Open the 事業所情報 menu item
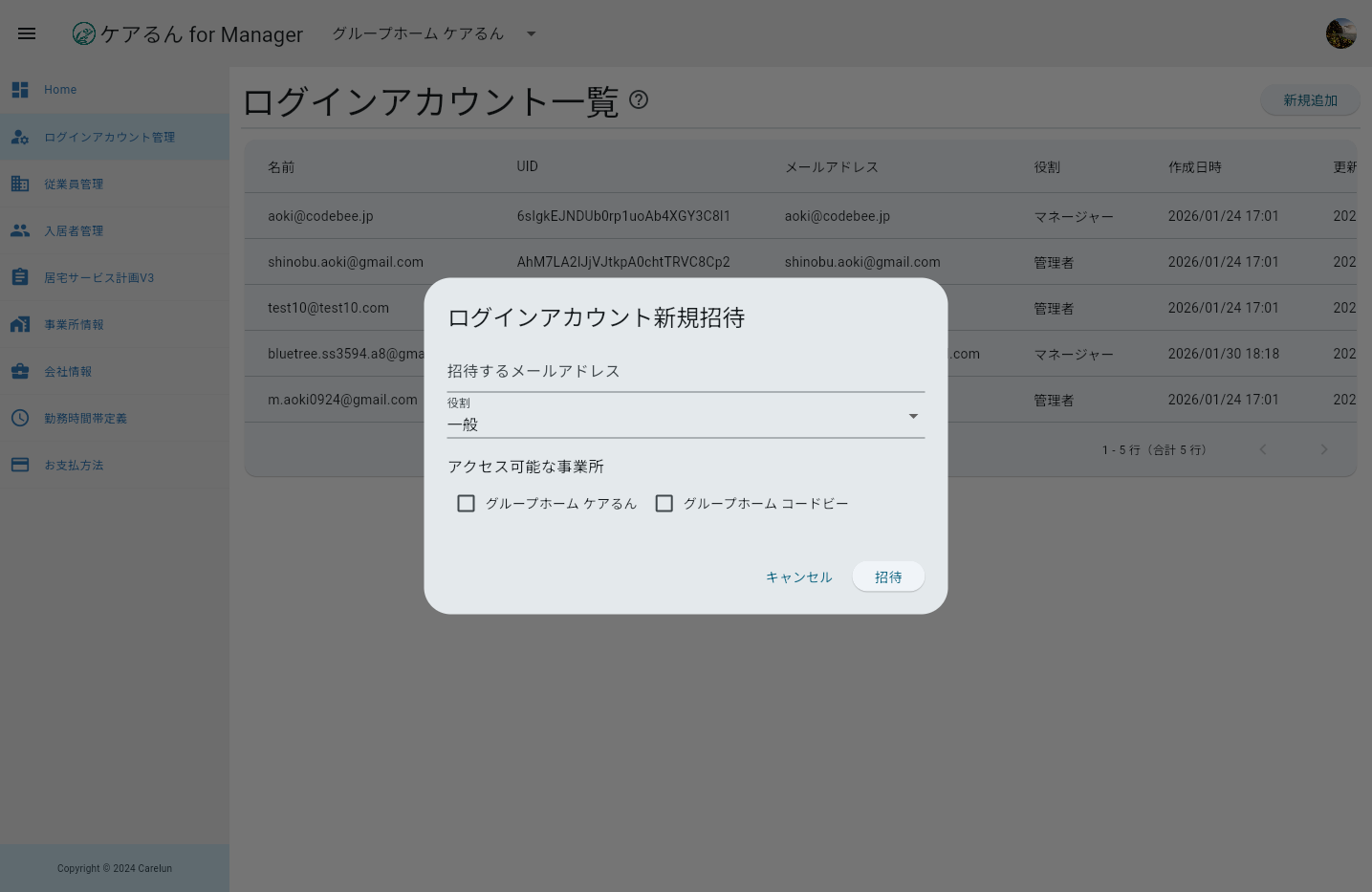Screen dimensions: 1372x892 75,324
